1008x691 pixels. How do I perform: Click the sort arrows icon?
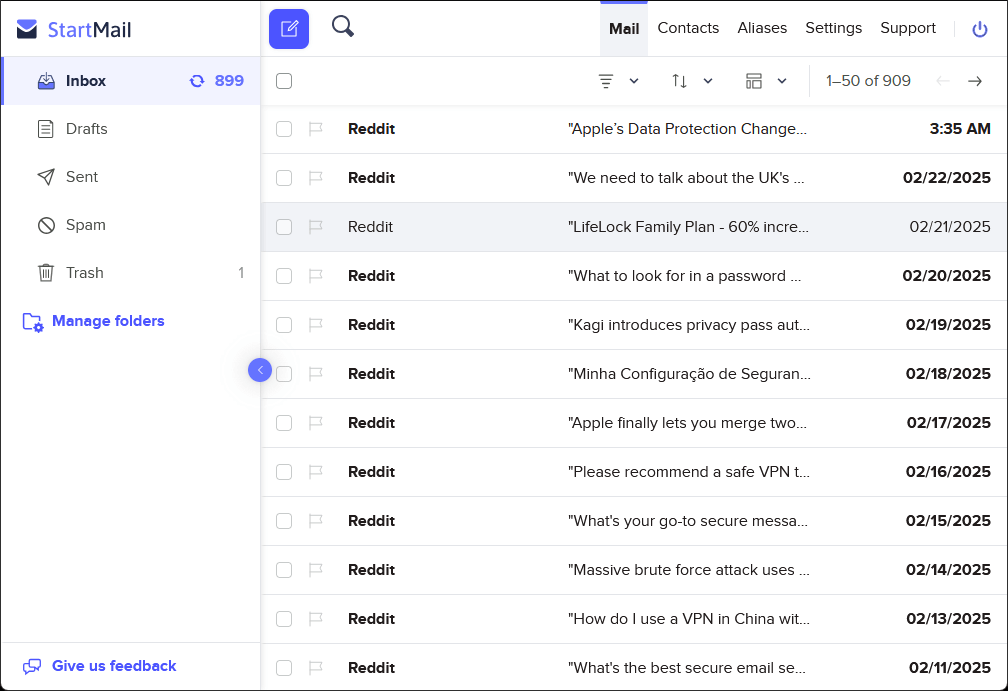[x=680, y=81]
